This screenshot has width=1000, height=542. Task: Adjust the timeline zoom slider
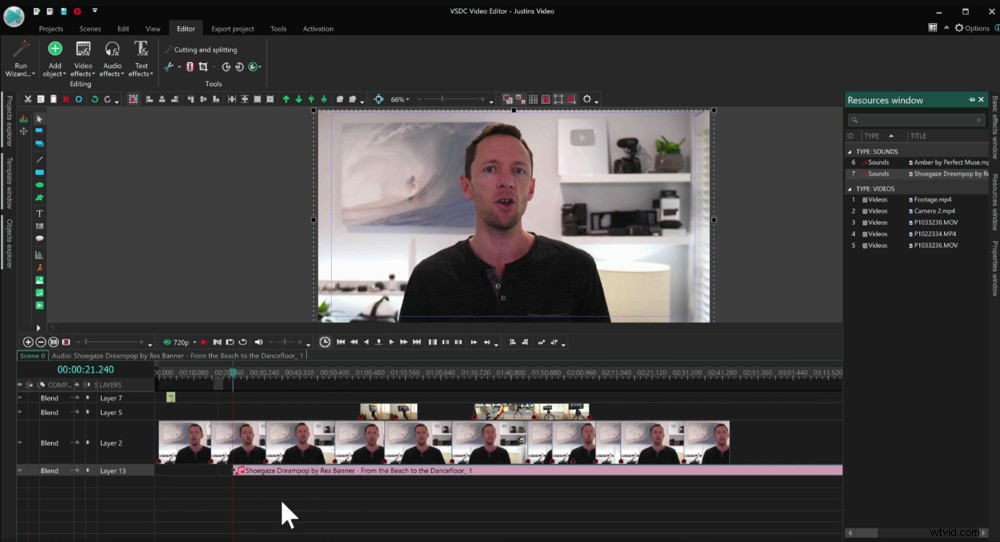[112, 342]
